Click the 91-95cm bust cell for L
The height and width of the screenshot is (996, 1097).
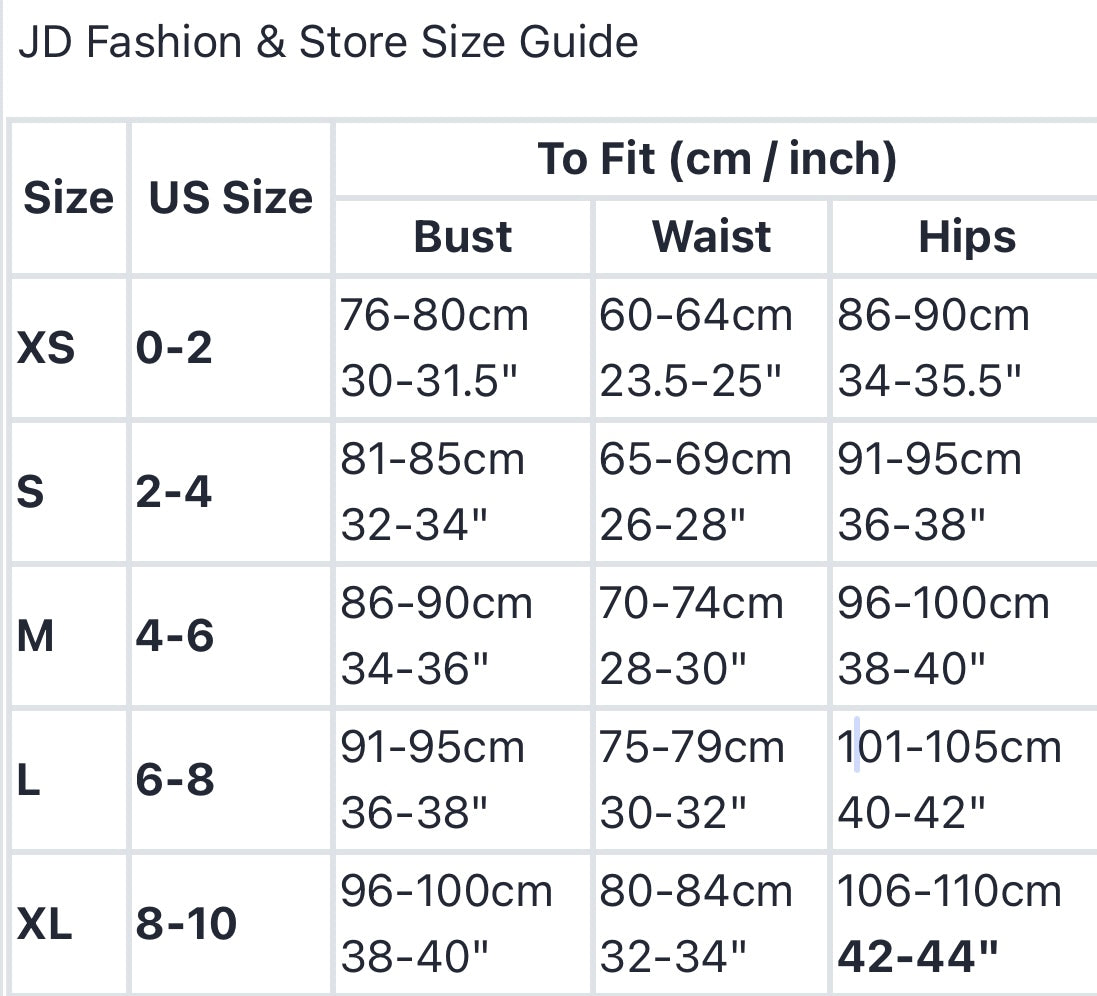[x=462, y=780]
